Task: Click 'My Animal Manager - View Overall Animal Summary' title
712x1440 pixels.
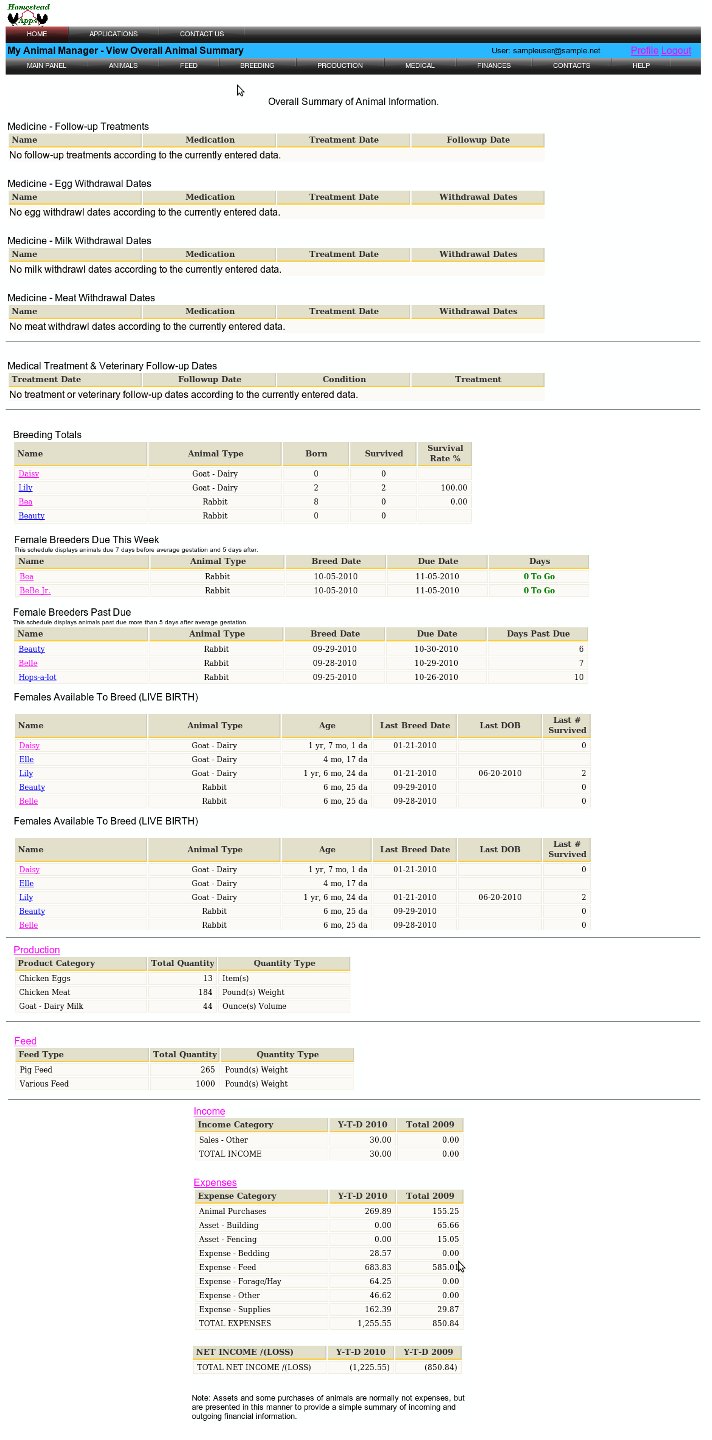Action: point(125,50)
